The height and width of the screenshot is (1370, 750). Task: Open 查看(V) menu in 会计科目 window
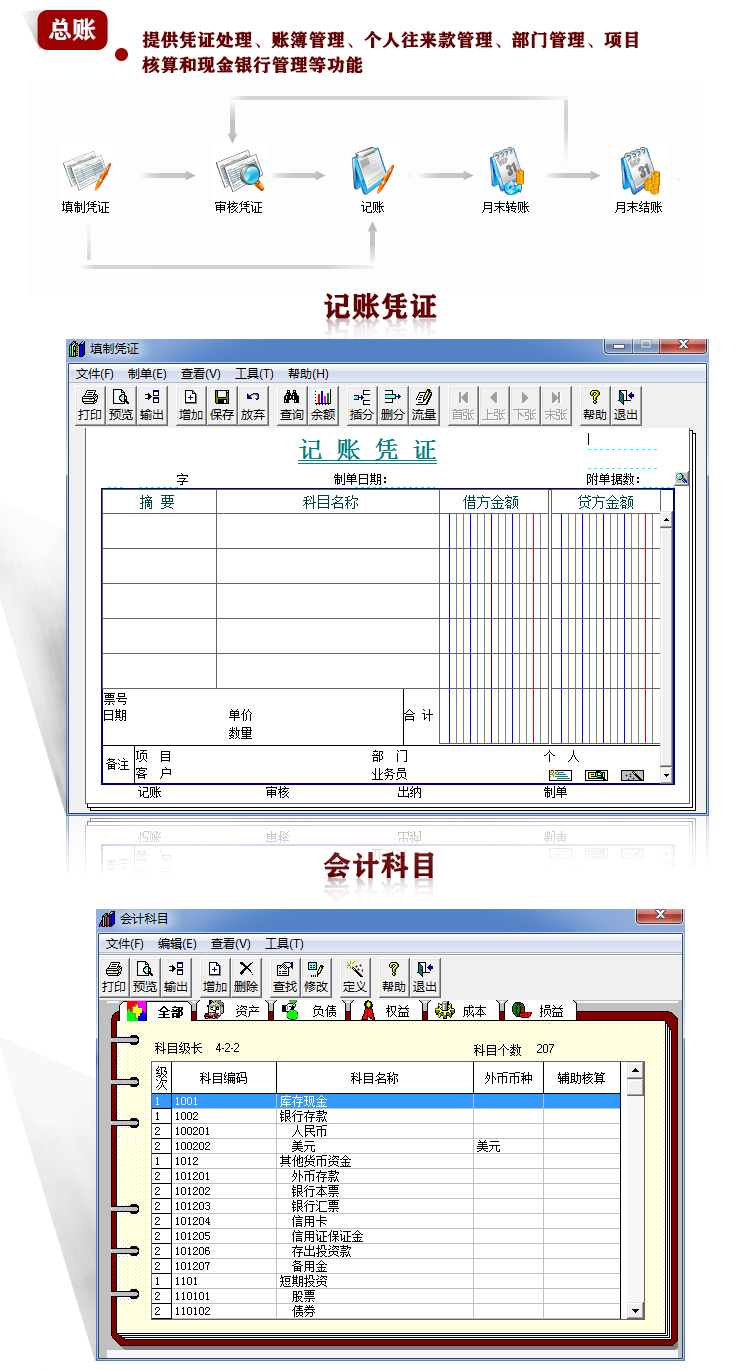tap(230, 943)
